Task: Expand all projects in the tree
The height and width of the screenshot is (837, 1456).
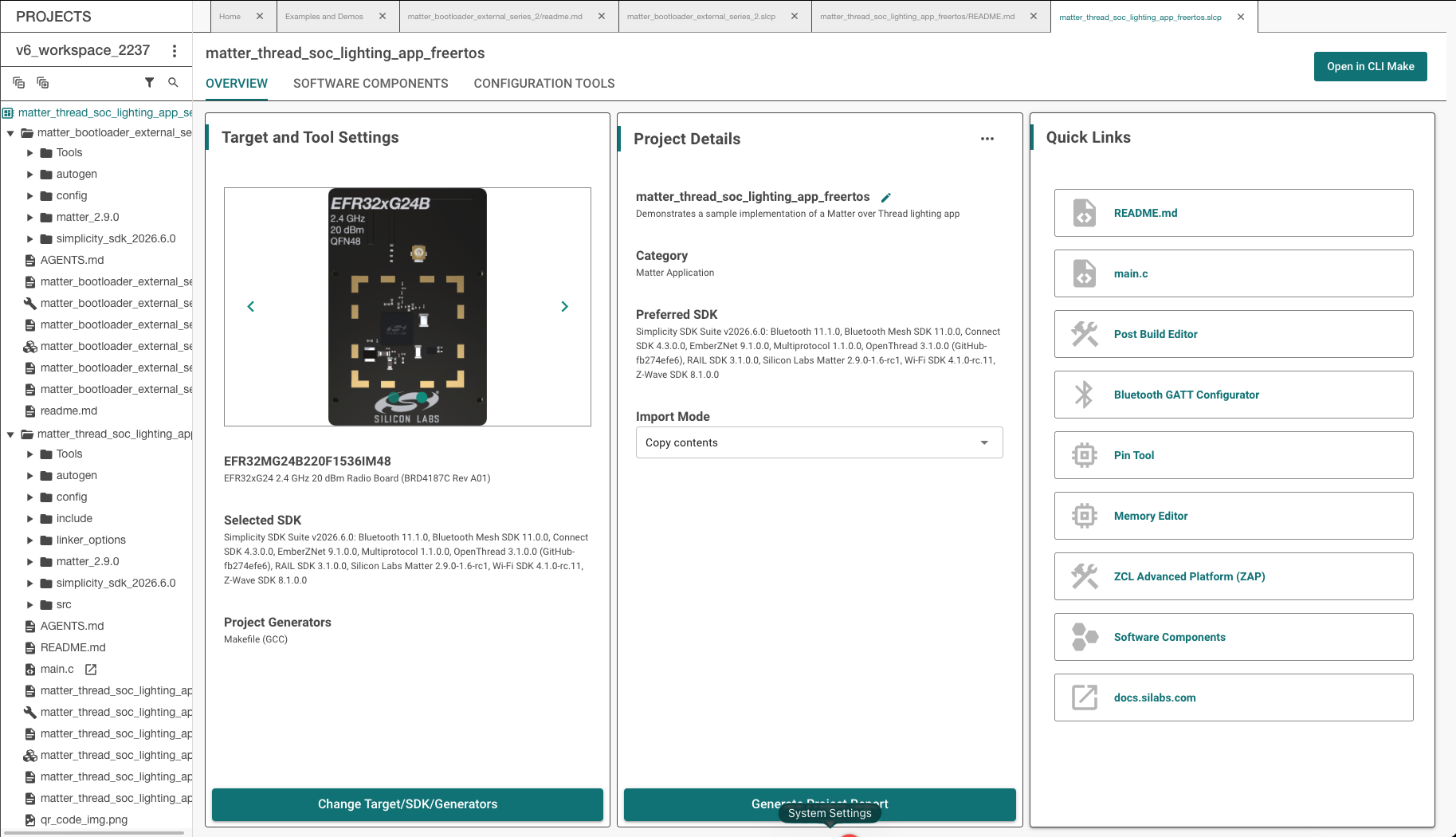Action: tap(43, 82)
